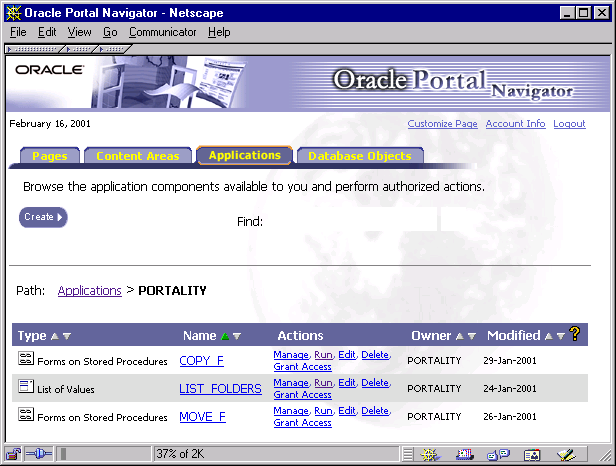This screenshot has height=466, width=616.
Task: Click the Customize Page link
Action: pyautogui.click(x=442, y=124)
